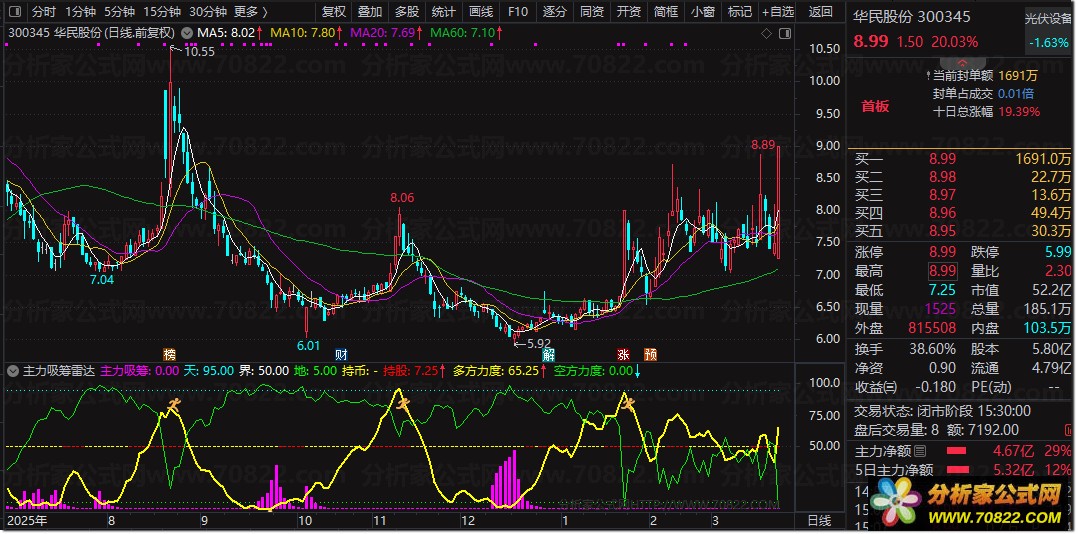Click the MA60: 7.10 indicator label
The image size is (1078, 534).
(466, 32)
